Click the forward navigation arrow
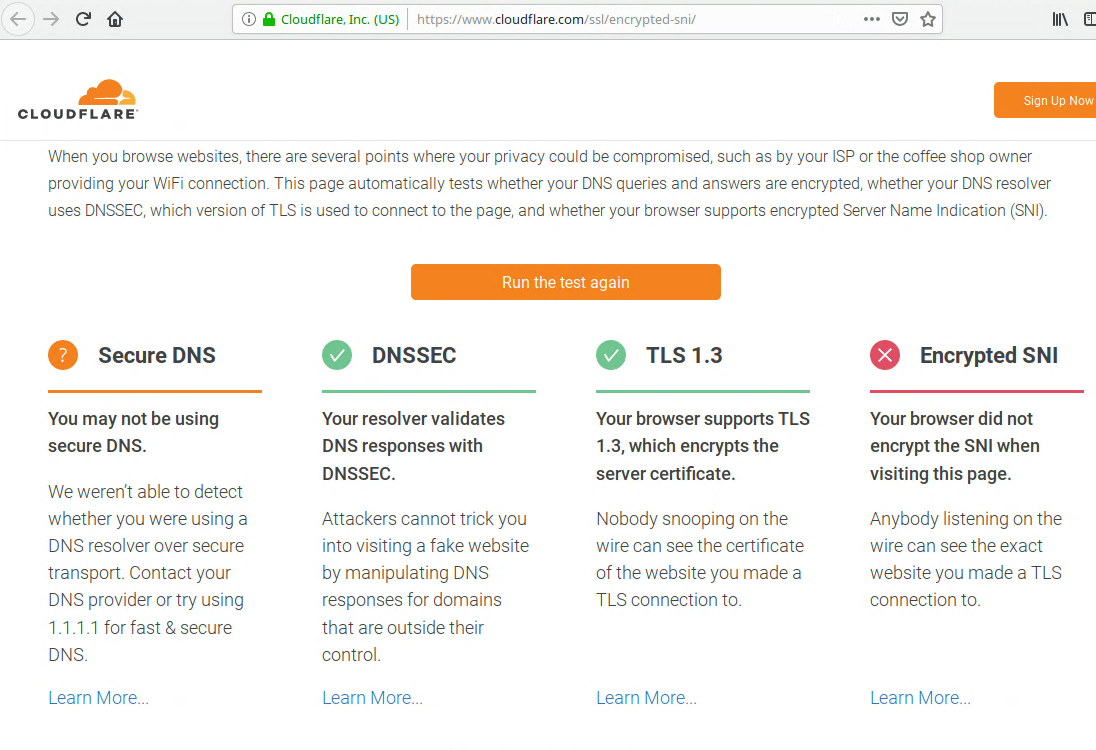Viewport: 1096px width, 750px height. click(x=51, y=18)
